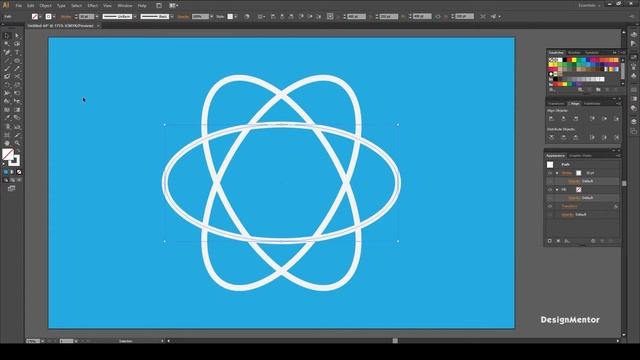640x360 pixels.
Task: Select the Hand tool
Action: 7,143
